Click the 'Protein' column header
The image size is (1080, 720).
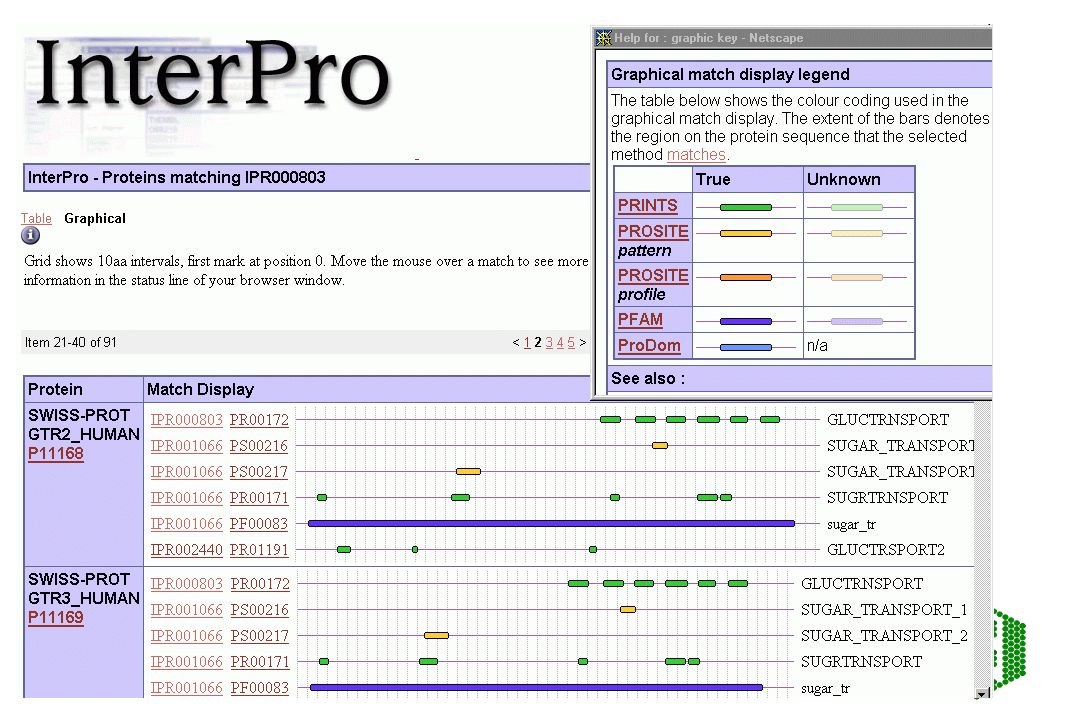(x=55, y=389)
